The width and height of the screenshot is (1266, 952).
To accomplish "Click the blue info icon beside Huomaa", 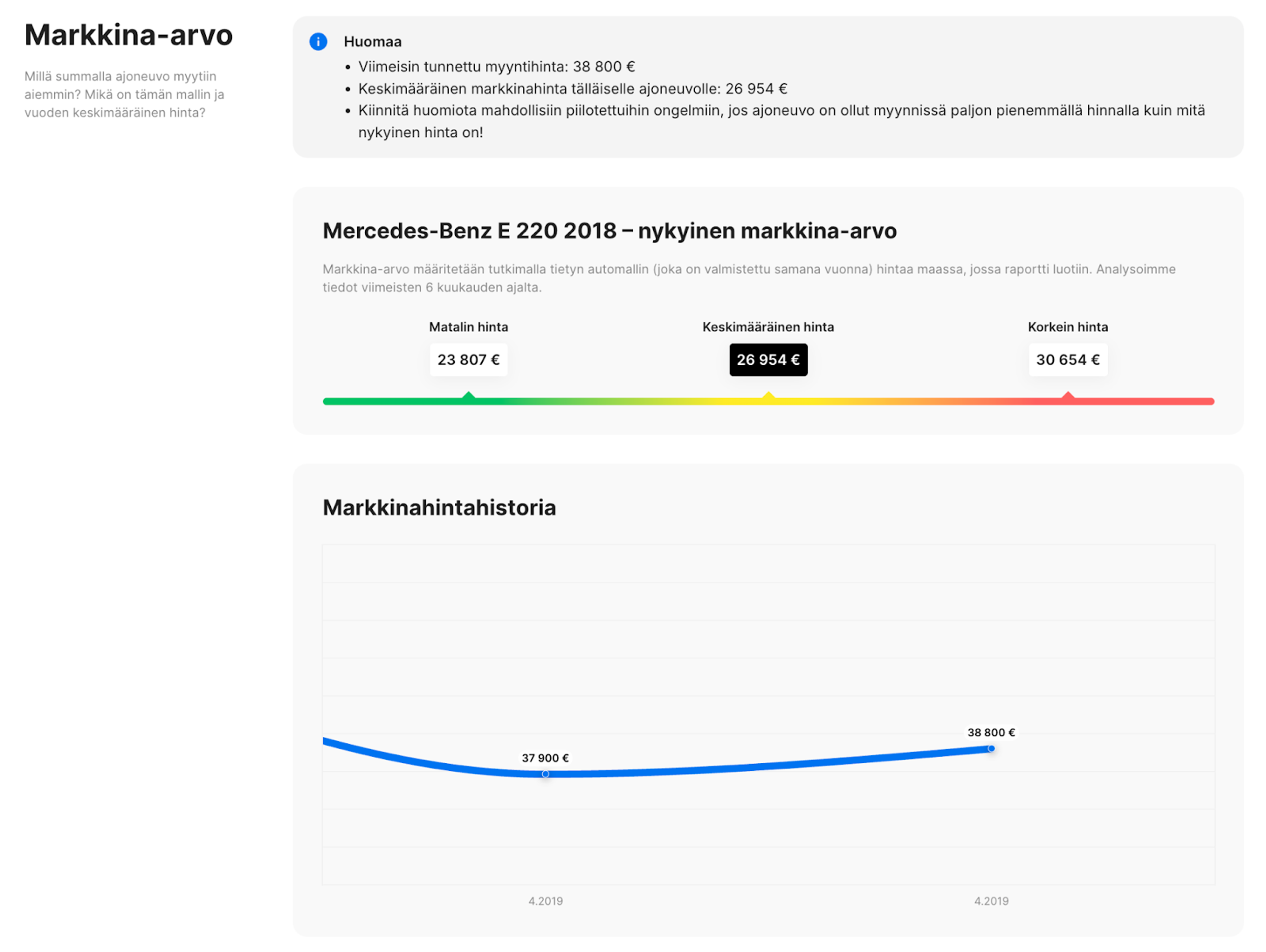I will point(318,42).
